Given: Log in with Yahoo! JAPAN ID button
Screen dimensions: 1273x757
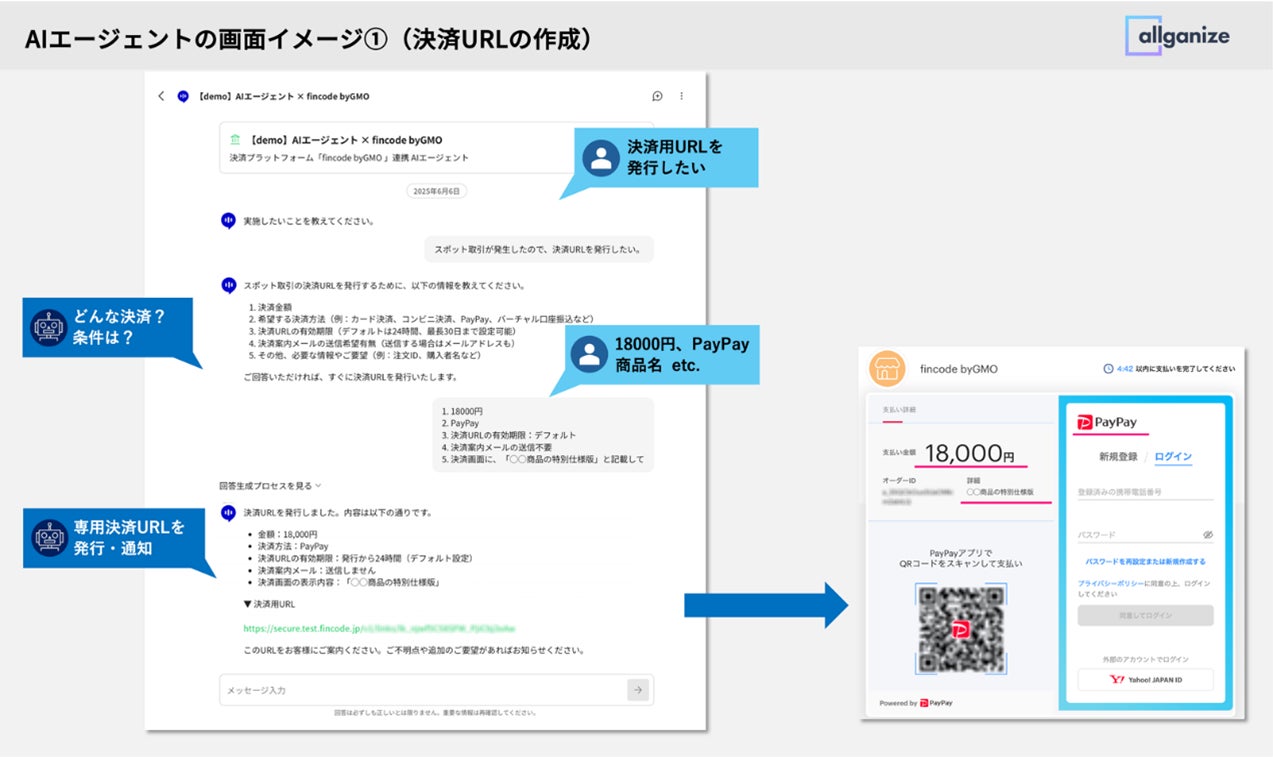Looking at the screenshot, I should tap(1145, 680).
